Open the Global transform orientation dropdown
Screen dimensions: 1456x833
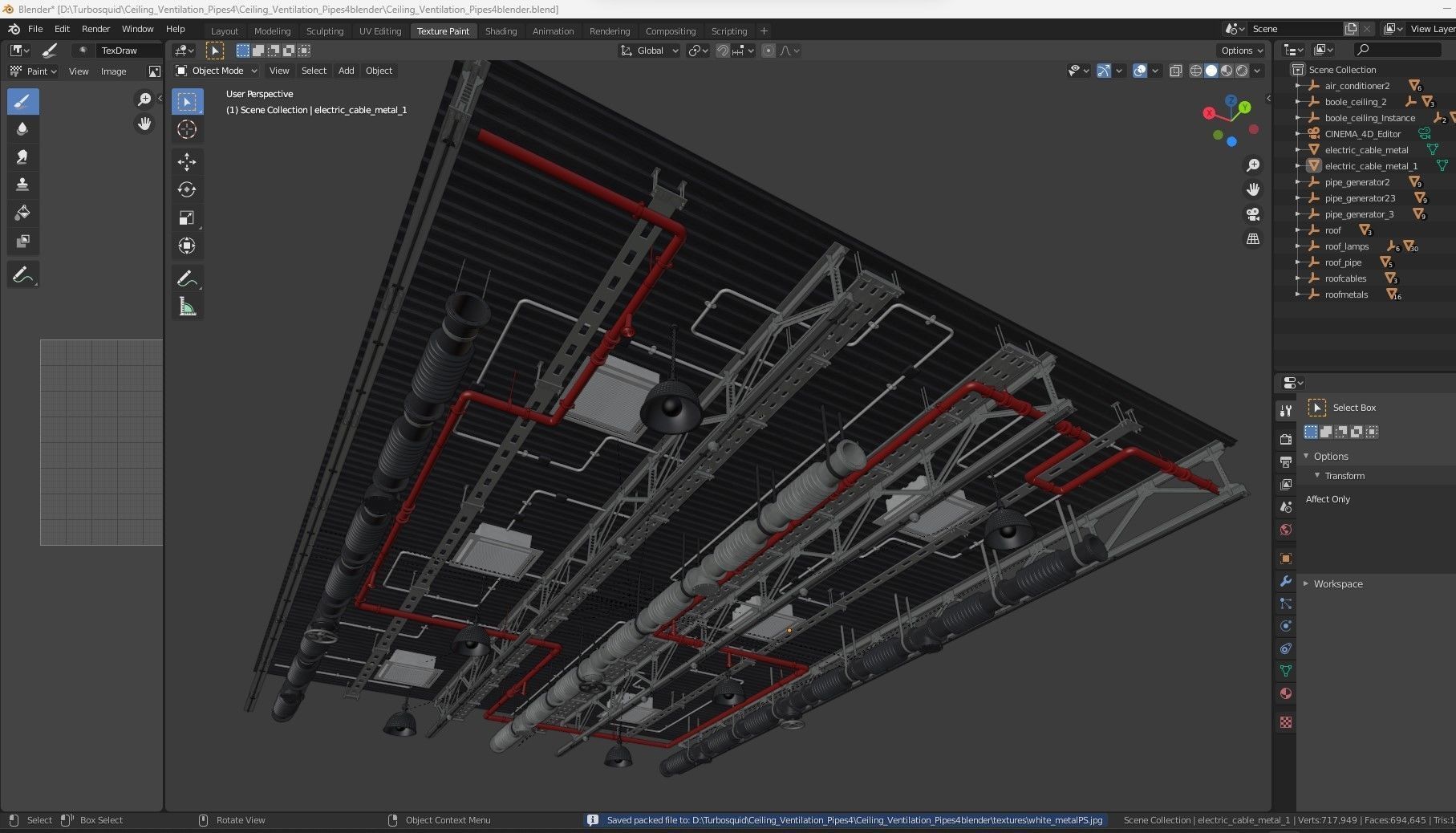[650, 51]
